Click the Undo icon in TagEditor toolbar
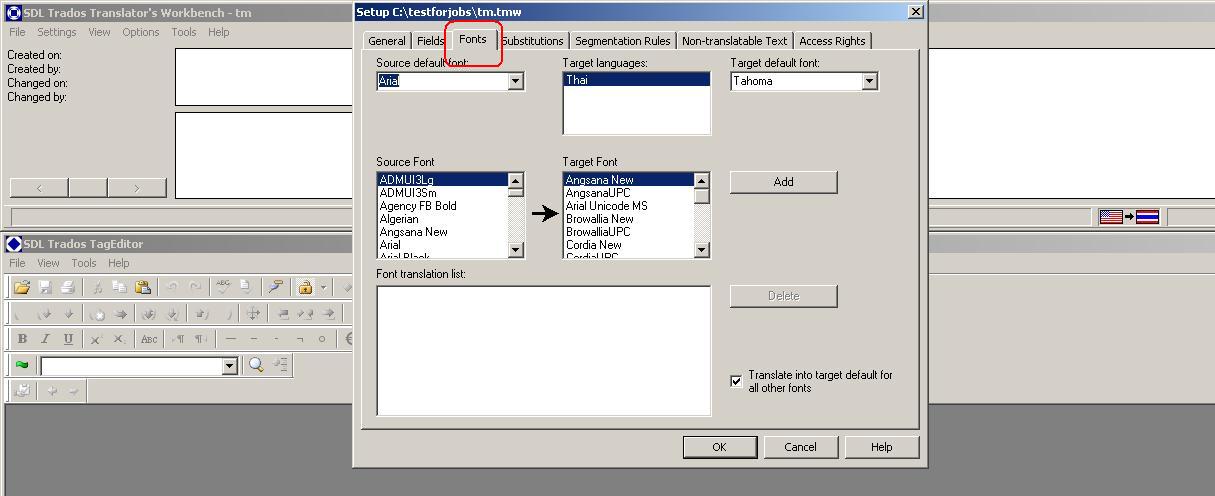This screenshot has height=496, width=1215. (172, 286)
